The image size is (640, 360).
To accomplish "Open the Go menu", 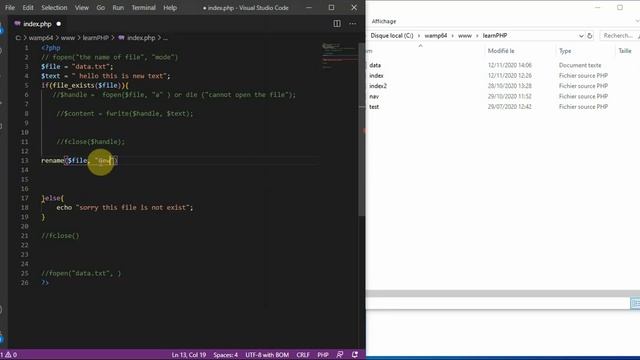I will (100, 7).
